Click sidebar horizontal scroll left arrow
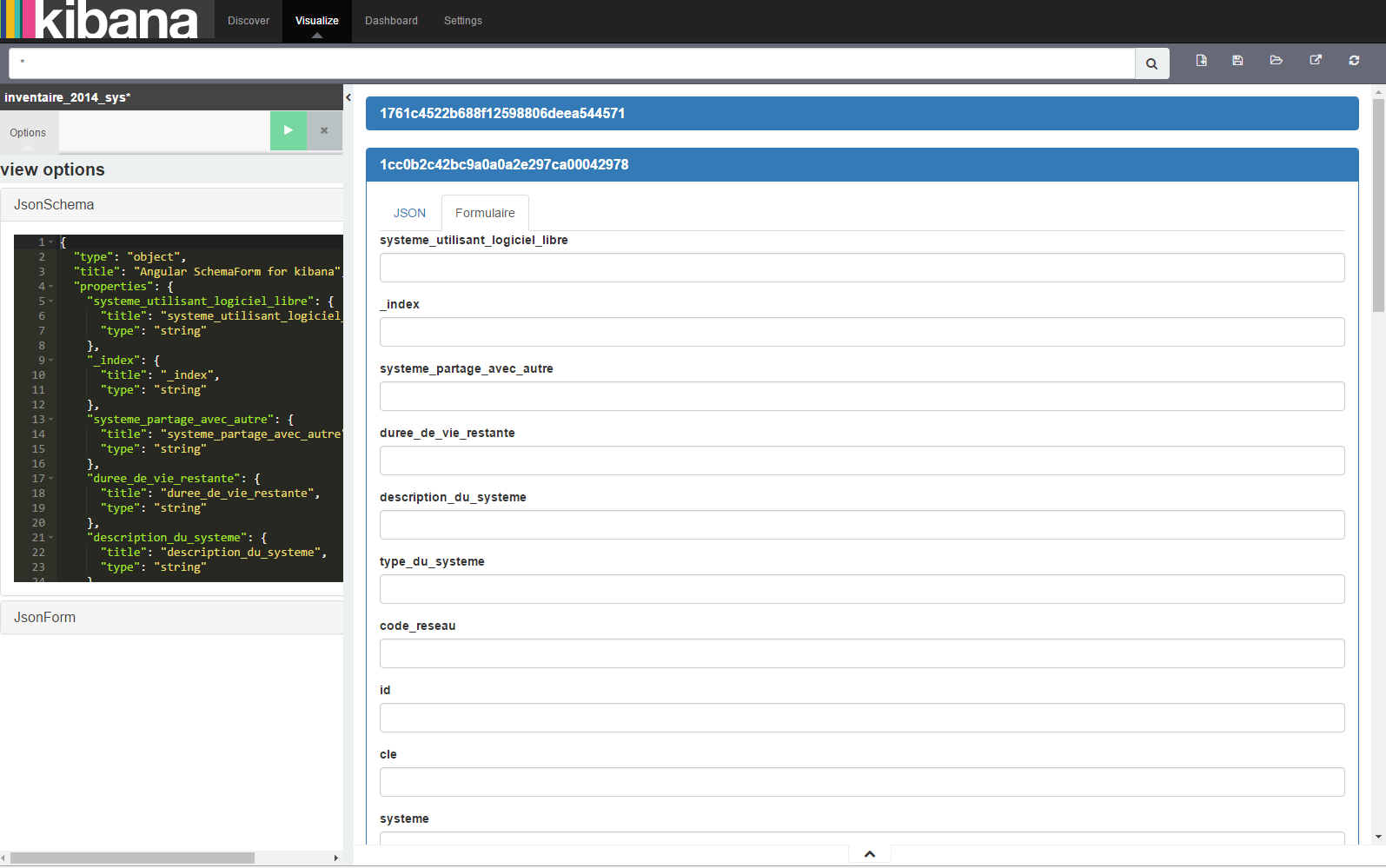This screenshot has width=1386, height=868. [x=4, y=858]
